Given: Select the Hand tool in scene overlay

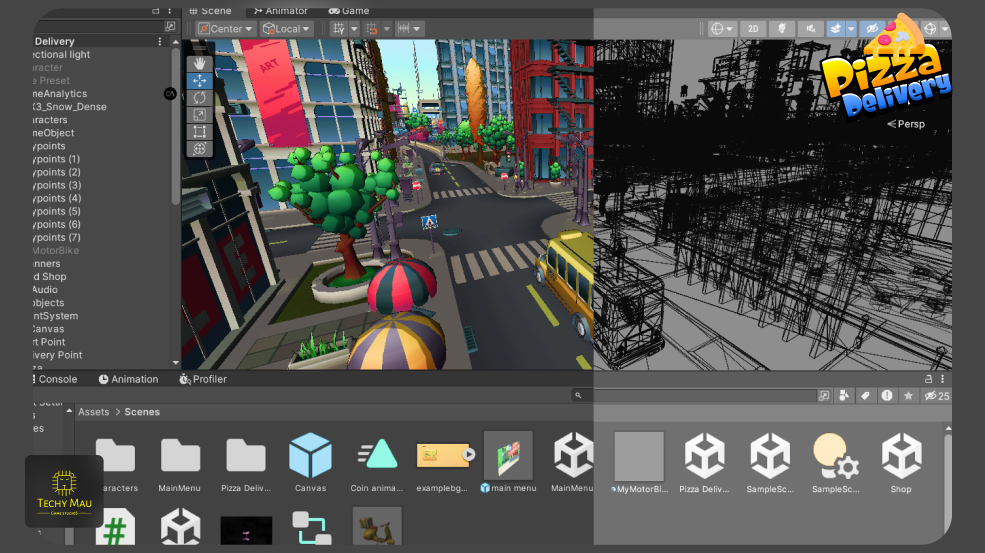Looking at the screenshot, I should 200,63.
